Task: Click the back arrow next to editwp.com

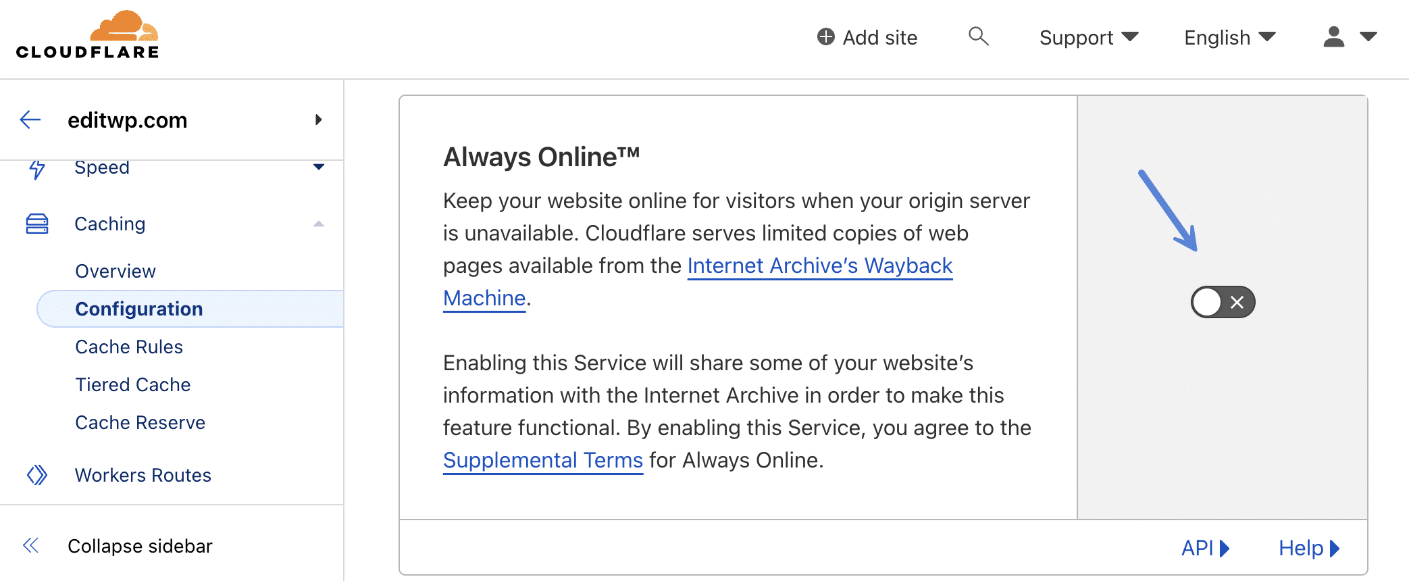Action: click(30, 119)
